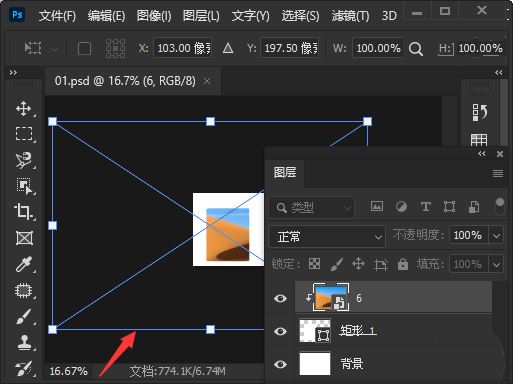Open the table-like panel icon on right dock
The height and width of the screenshot is (384, 513).
(x=479, y=140)
